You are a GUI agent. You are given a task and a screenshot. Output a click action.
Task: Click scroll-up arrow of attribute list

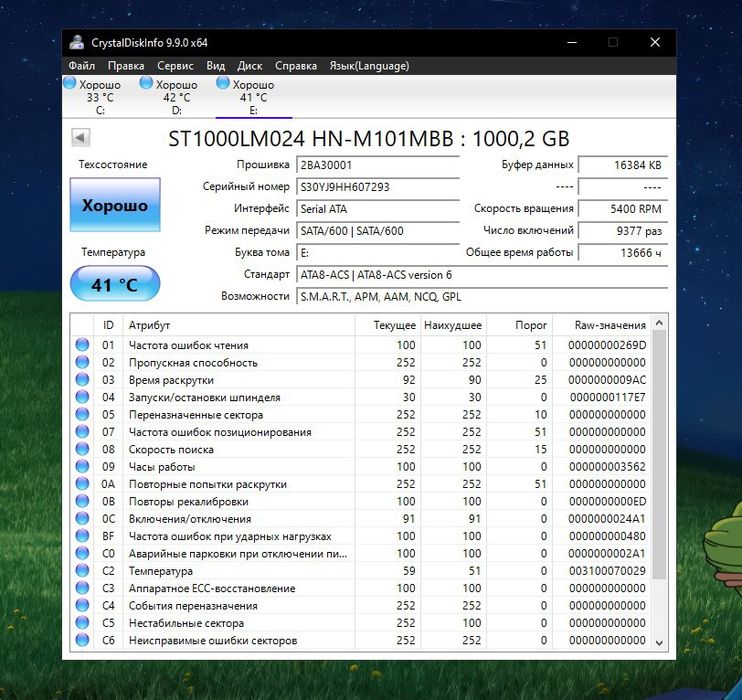point(659,323)
